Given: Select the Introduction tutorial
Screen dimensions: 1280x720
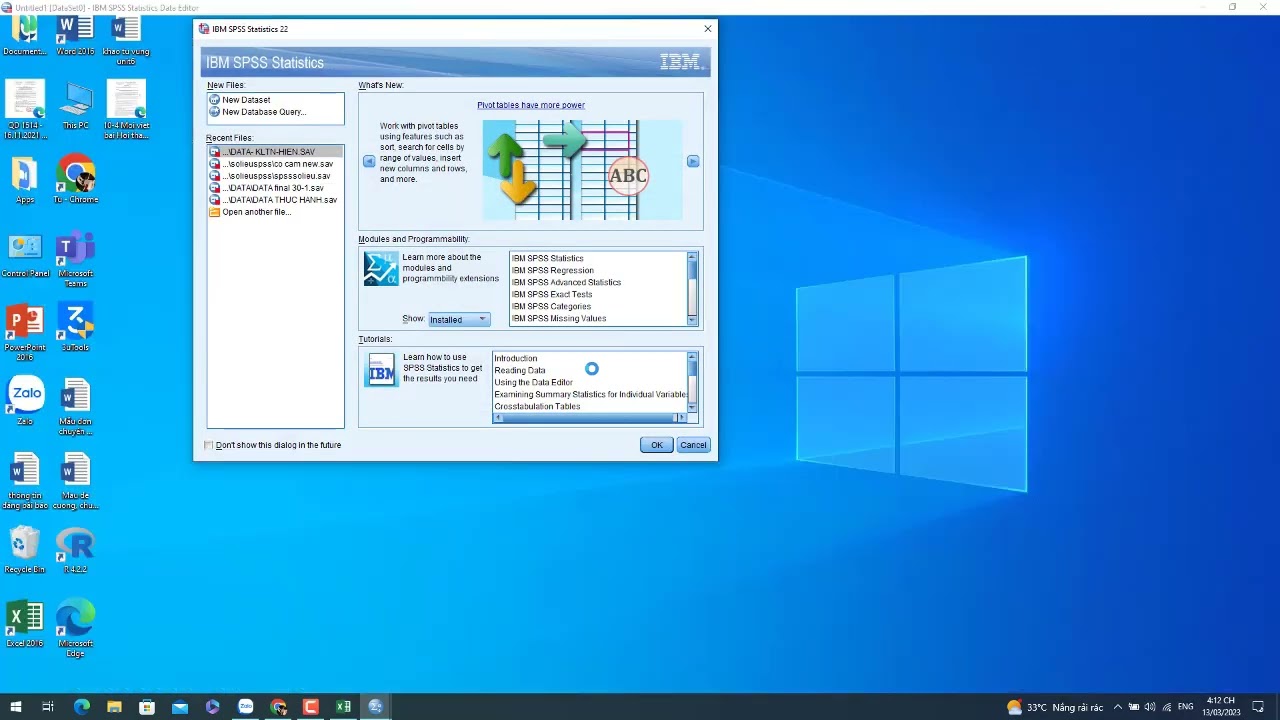Looking at the screenshot, I should [x=516, y=358].
